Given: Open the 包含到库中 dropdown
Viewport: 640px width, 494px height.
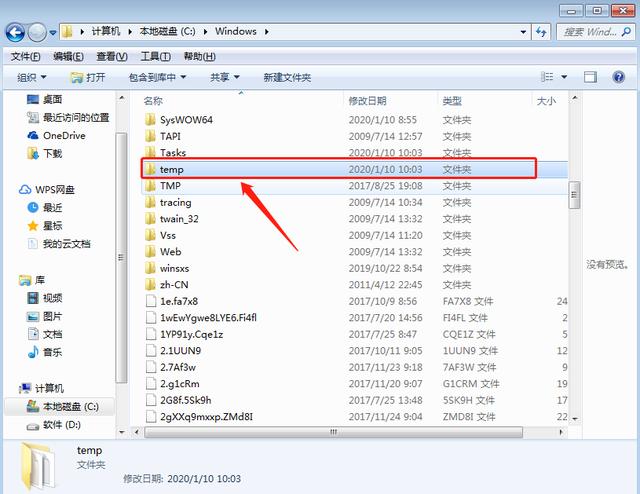Looking at the screenshot, I should tap(157, 77).
